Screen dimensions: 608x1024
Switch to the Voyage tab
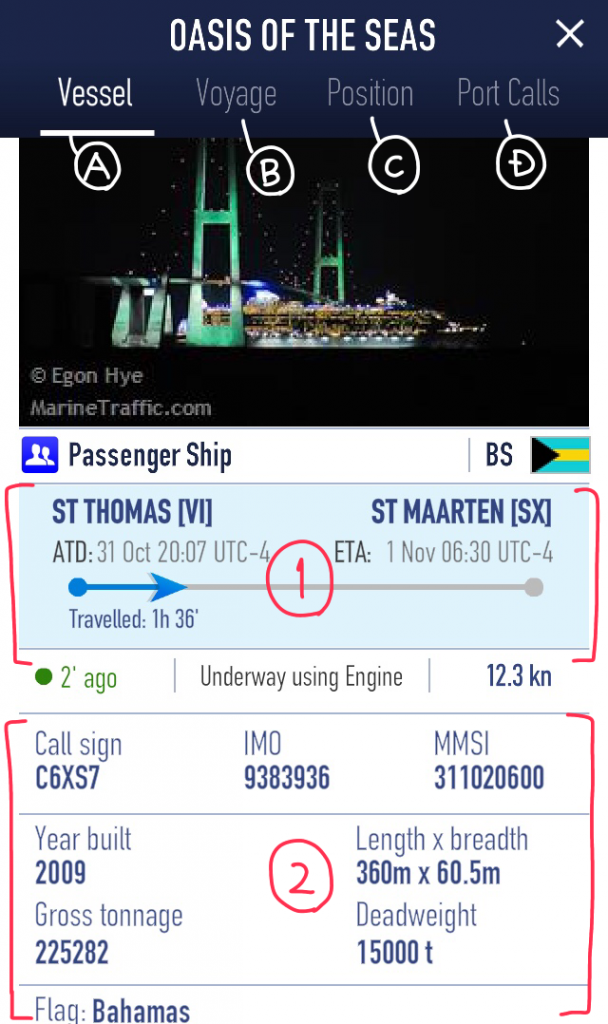point(236,94)
